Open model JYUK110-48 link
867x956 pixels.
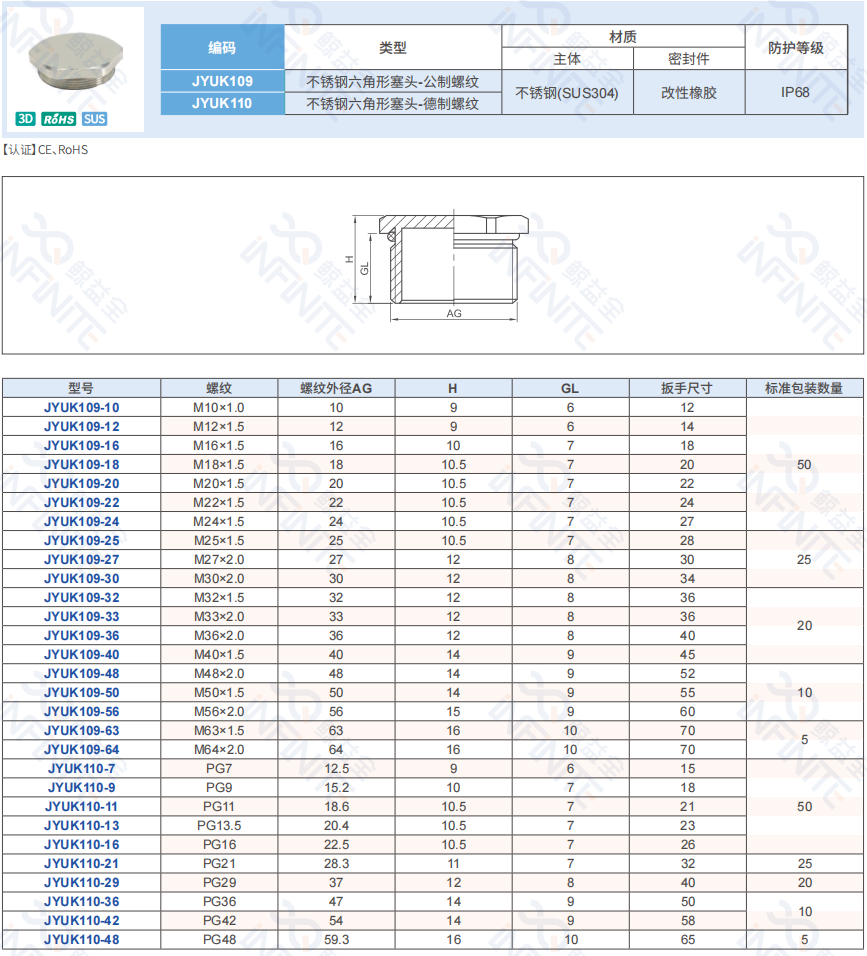(82, 940)
